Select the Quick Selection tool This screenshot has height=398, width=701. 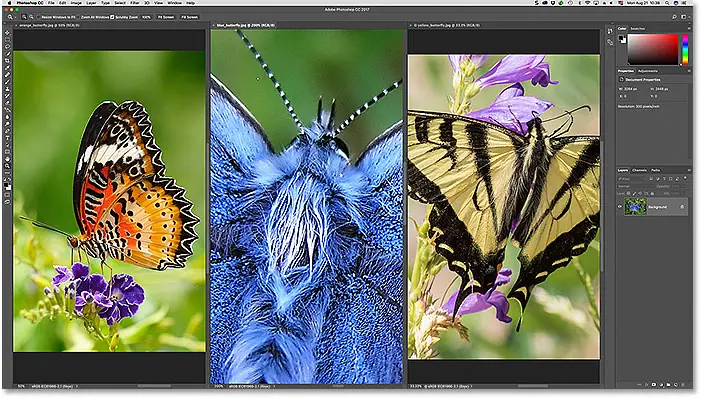[8, 53]
